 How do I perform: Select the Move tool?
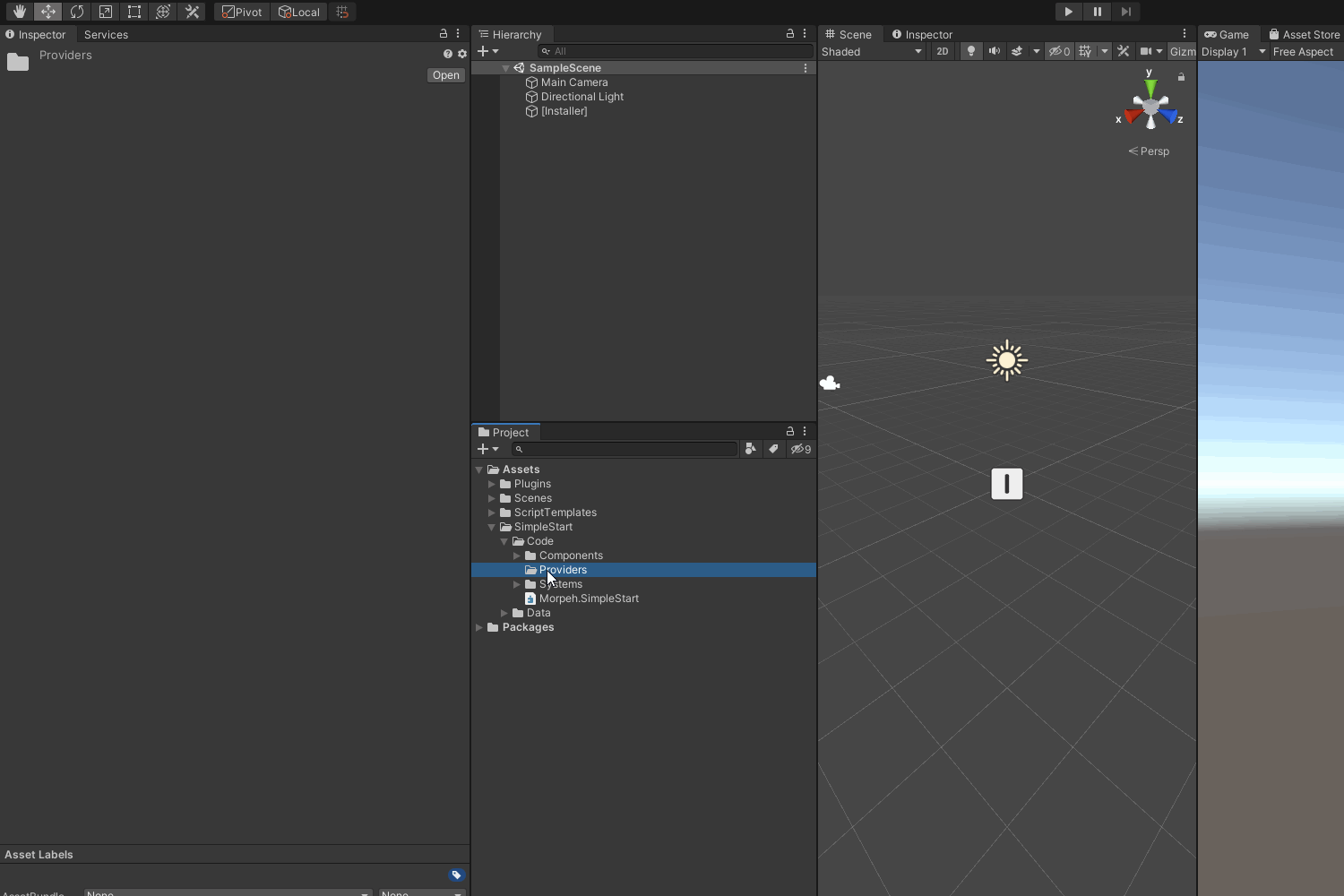click(47, 12)
